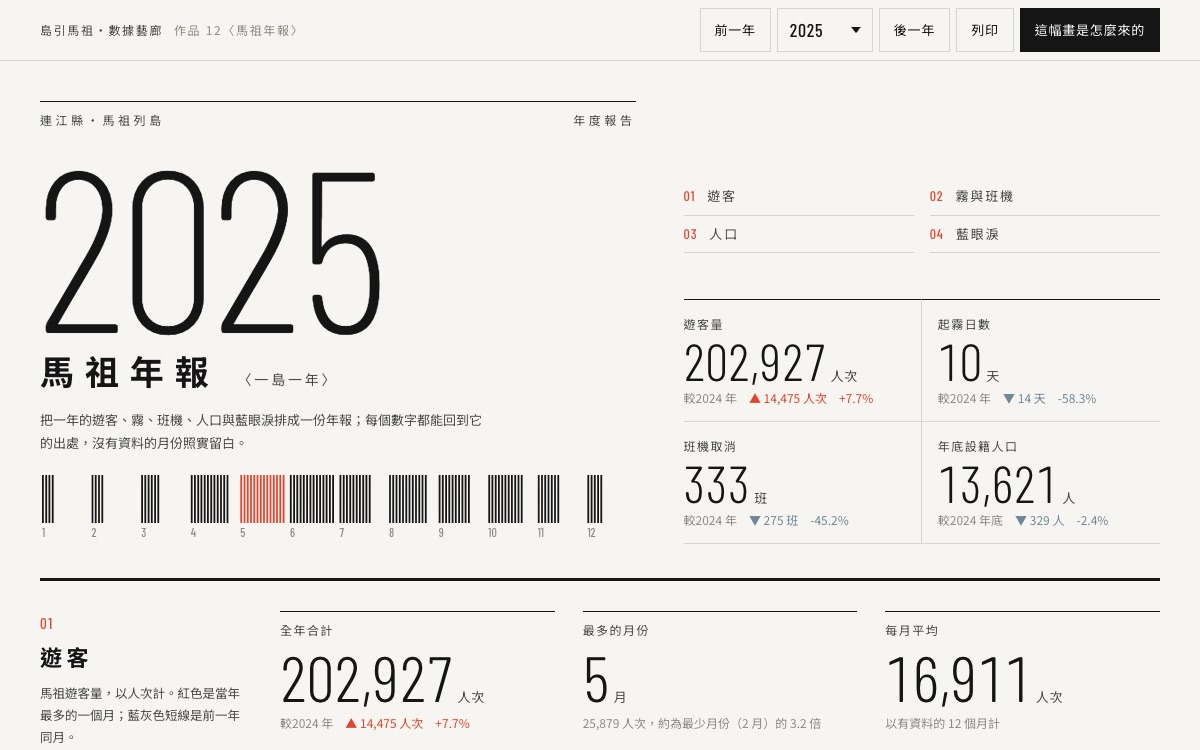The width and height of the screenshot is (1200, 750).
Task: Select the month 2 barcode strip
Action: (97, 499)
